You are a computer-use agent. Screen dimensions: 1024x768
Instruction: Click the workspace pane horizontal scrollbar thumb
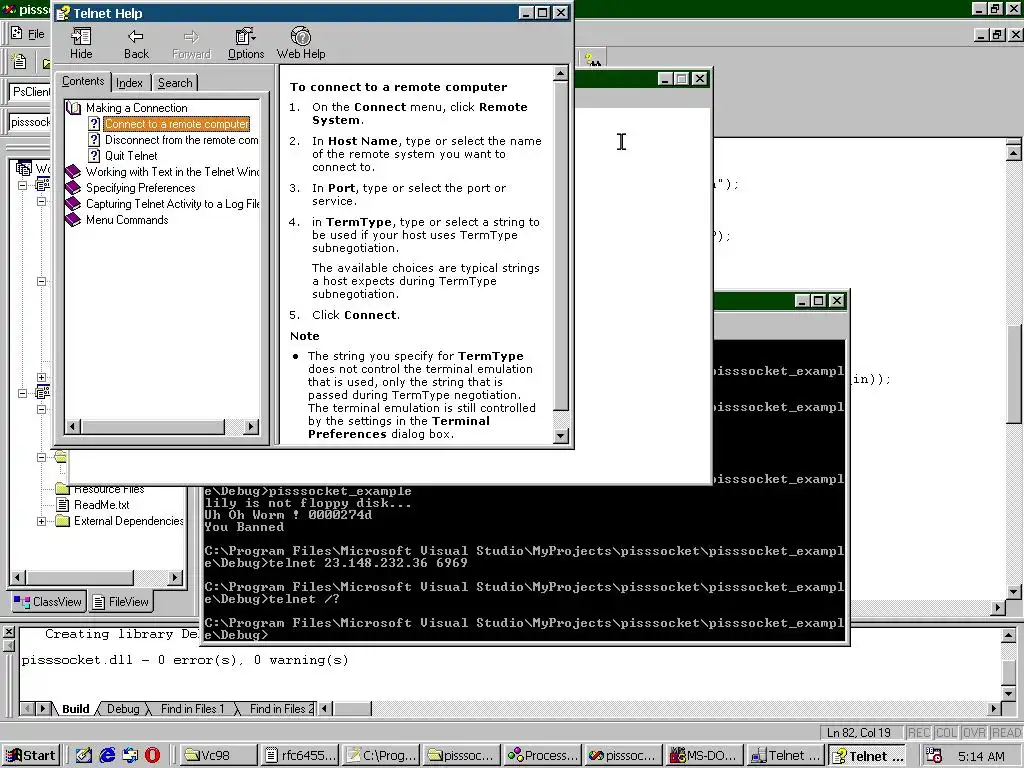pos(80,577)
